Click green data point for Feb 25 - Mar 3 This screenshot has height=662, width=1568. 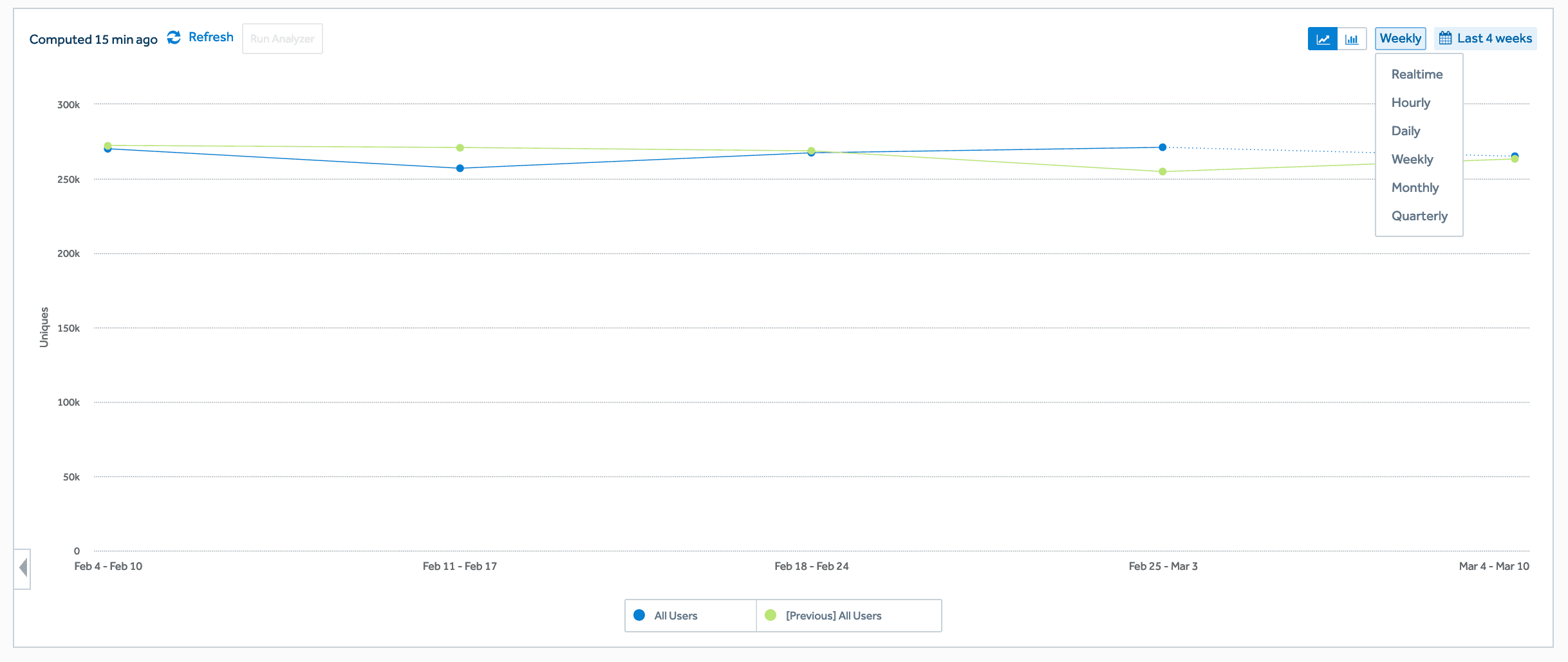[1162, 172]
